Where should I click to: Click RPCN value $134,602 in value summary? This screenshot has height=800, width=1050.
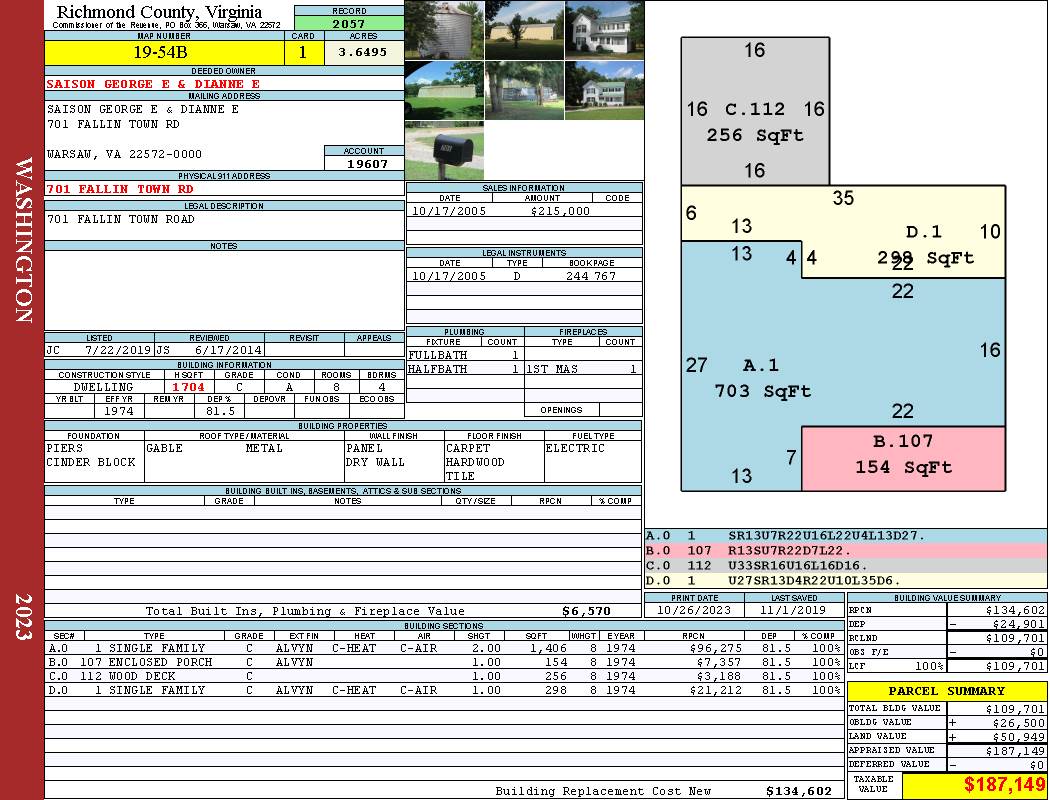click(1015, 611)
